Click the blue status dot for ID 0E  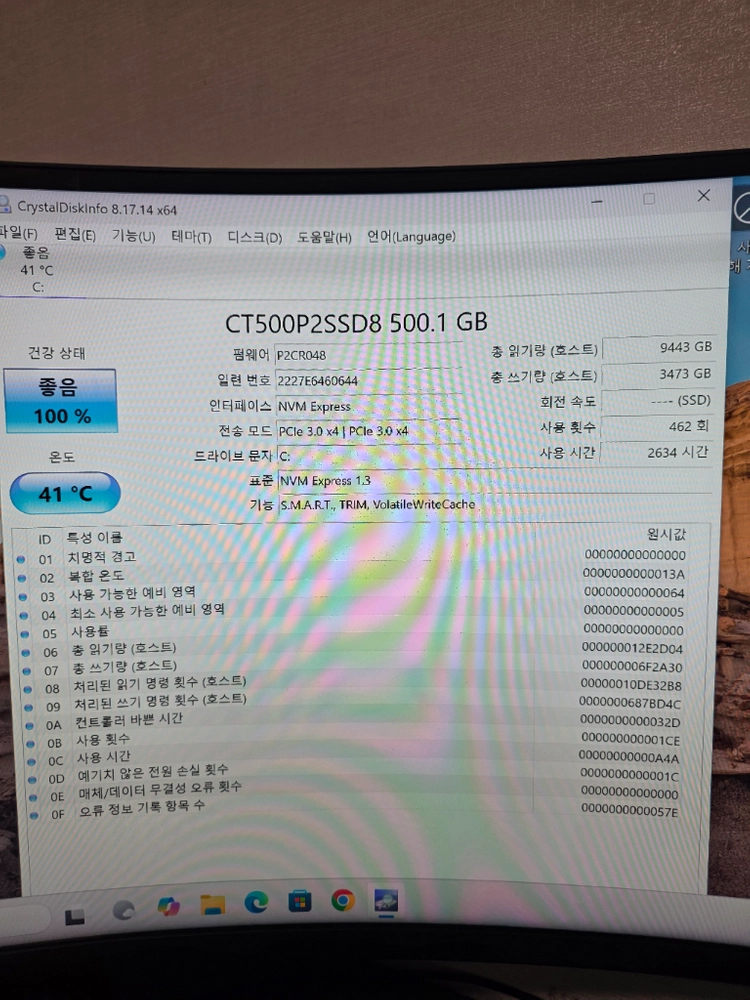(x=34, y=797)
